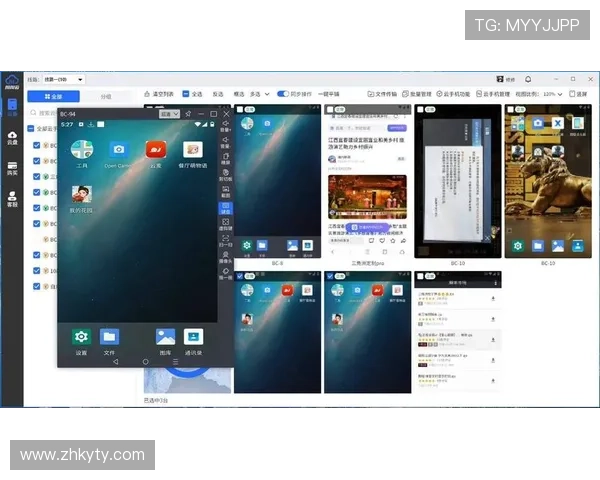Open the Open Camera app icon

[x=118, y=151]
